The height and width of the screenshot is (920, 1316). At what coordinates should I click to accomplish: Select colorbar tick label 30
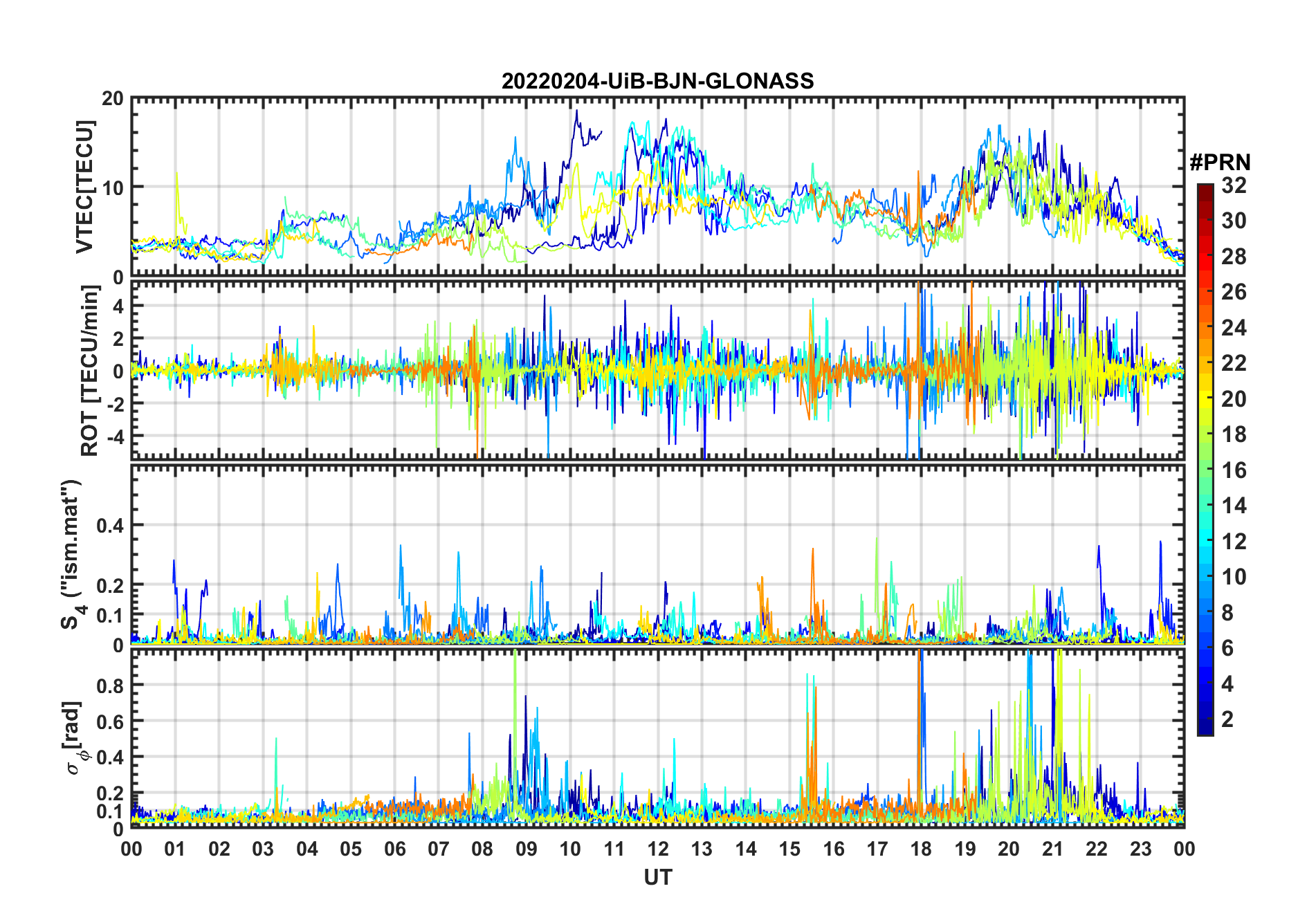pyautogui.click(x=1234, y=221)
